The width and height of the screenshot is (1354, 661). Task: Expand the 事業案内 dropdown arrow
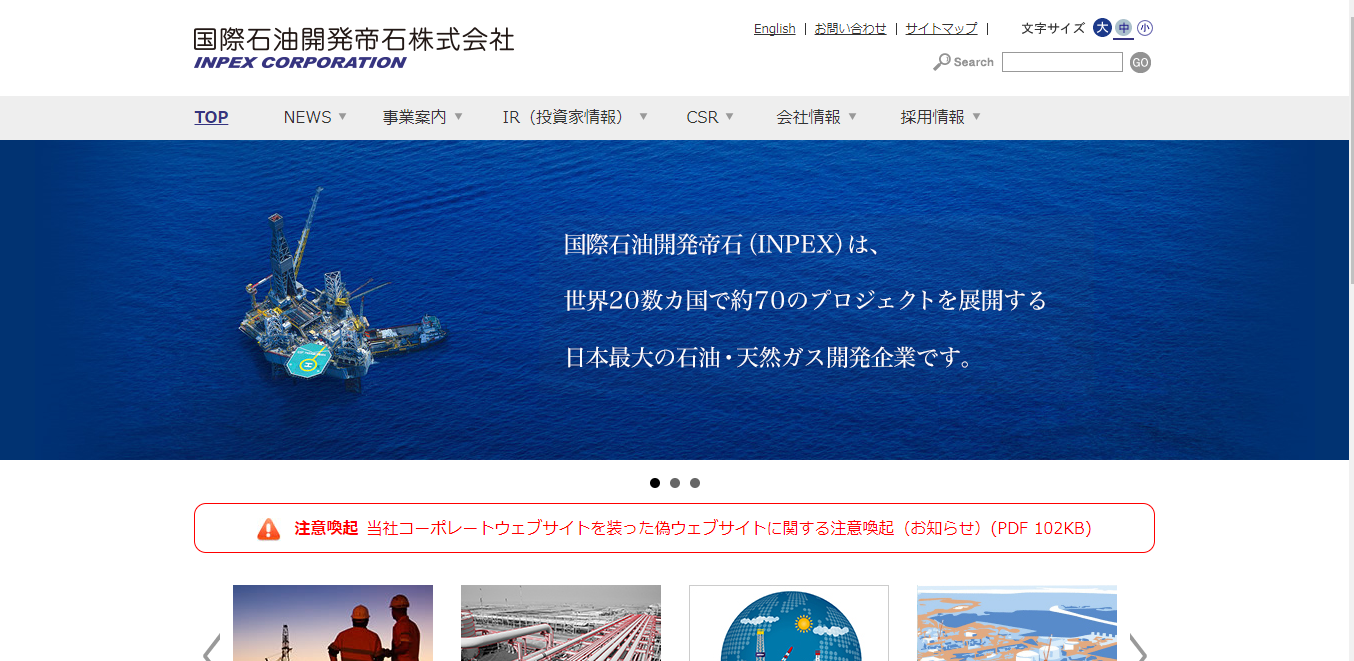pyautogui.click(x=459, y=116)
